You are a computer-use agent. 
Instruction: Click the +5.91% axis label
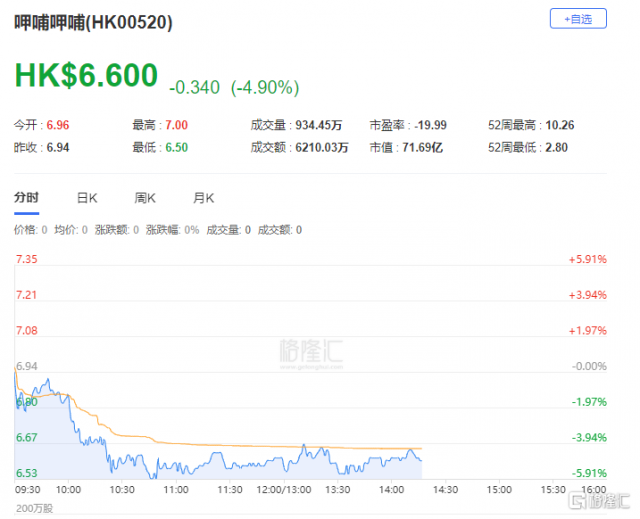click(588, 259)
